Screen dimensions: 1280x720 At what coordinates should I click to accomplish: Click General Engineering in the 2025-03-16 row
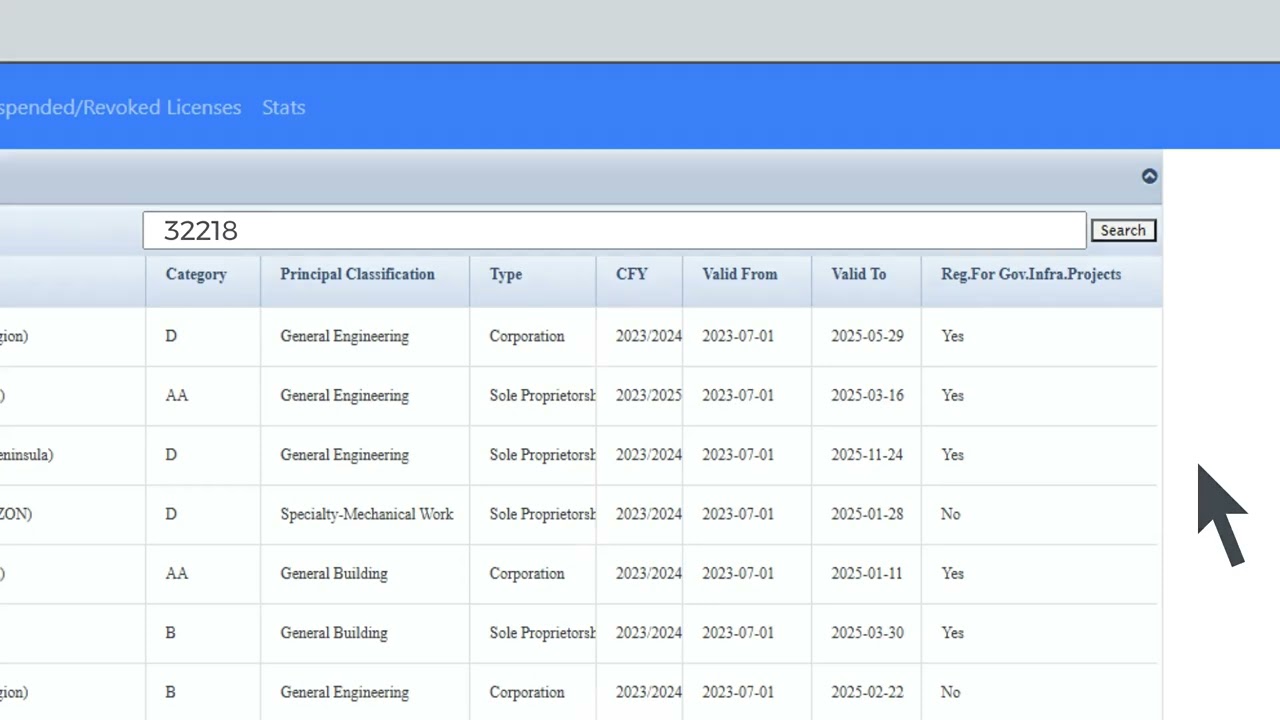tap(344, 395)
